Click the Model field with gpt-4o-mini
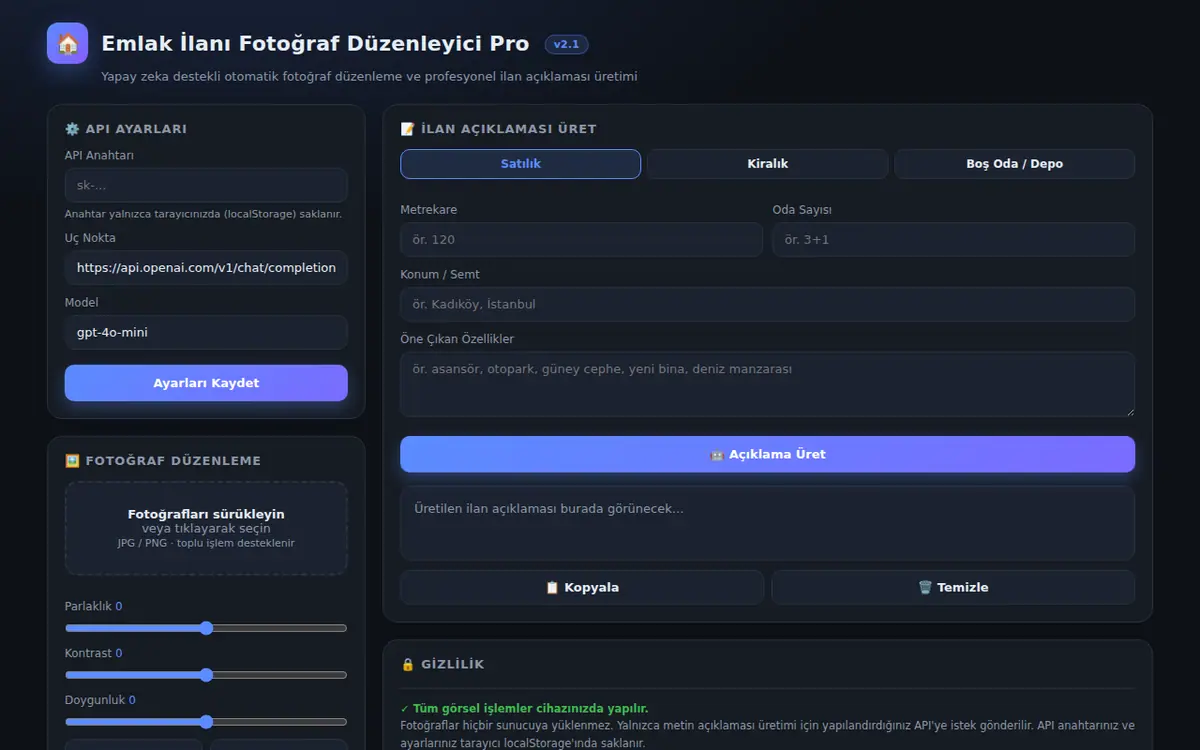 (206, 332)
